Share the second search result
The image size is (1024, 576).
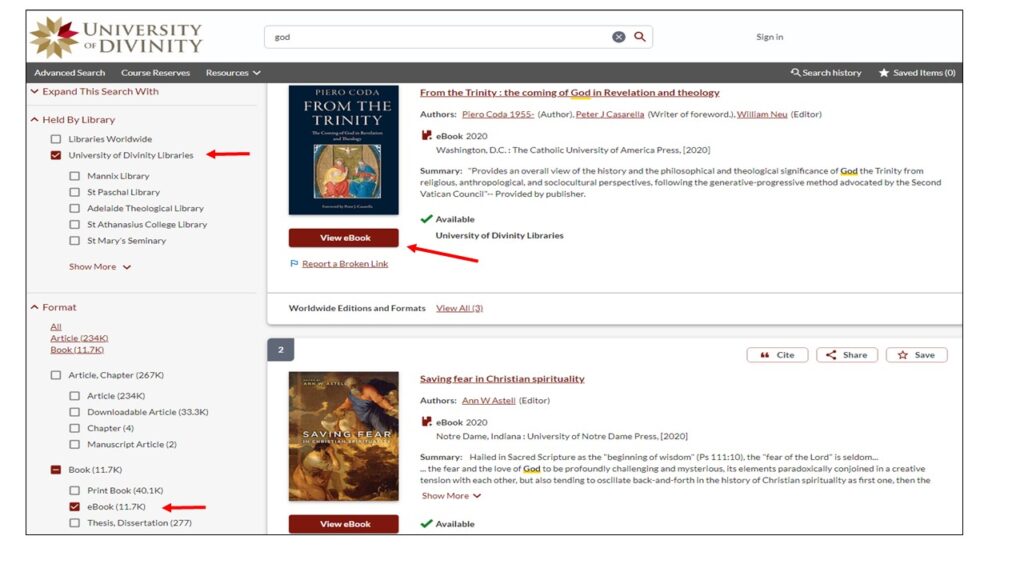pyautogui.click(x=847, y=355)
